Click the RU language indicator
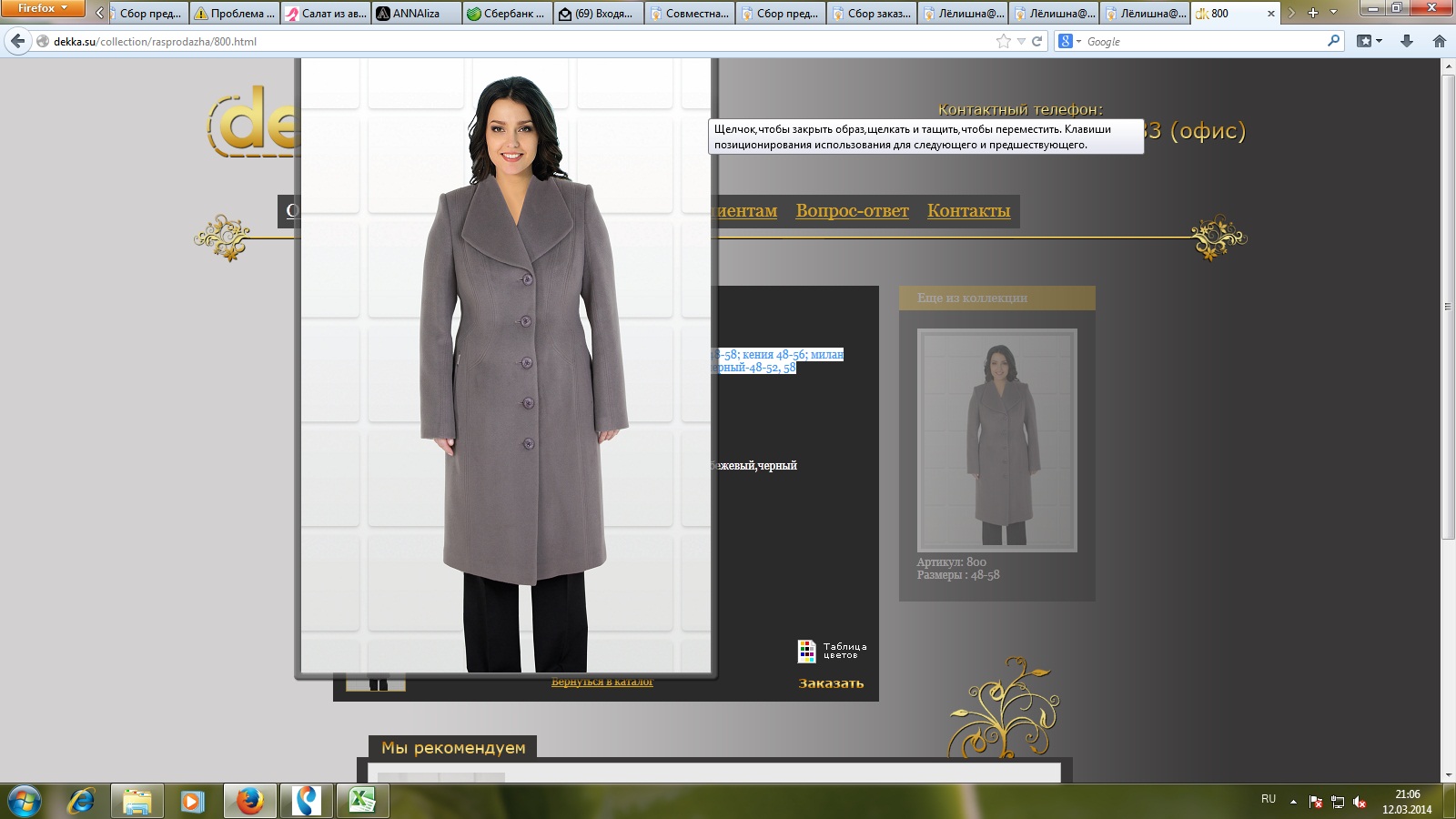The width and height of the screenshot is (1456, 819). click(1269, 799)
